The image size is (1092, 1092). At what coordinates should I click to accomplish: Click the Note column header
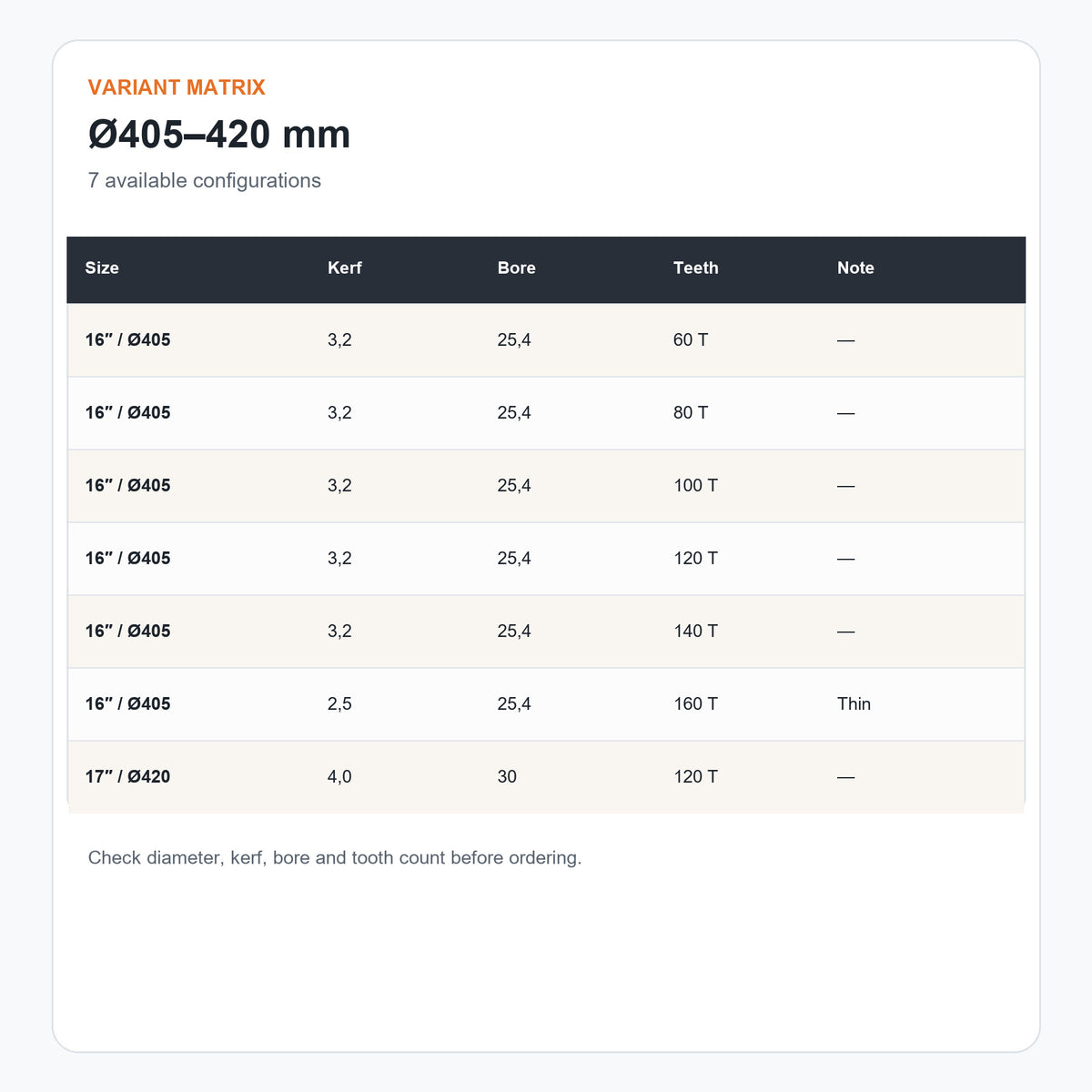pos(855,268)
